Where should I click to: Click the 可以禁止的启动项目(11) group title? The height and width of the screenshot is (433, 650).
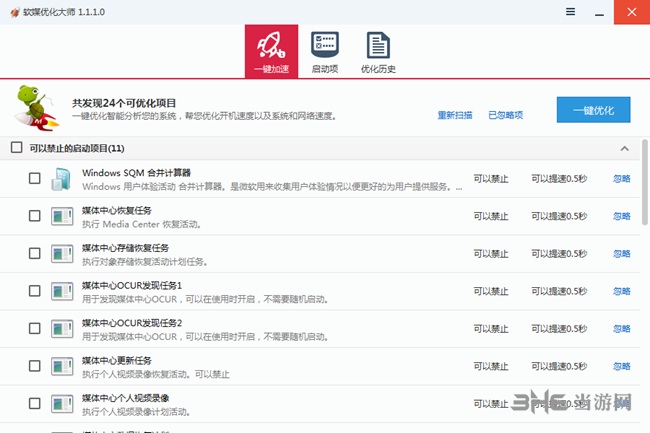coord(77,148)
